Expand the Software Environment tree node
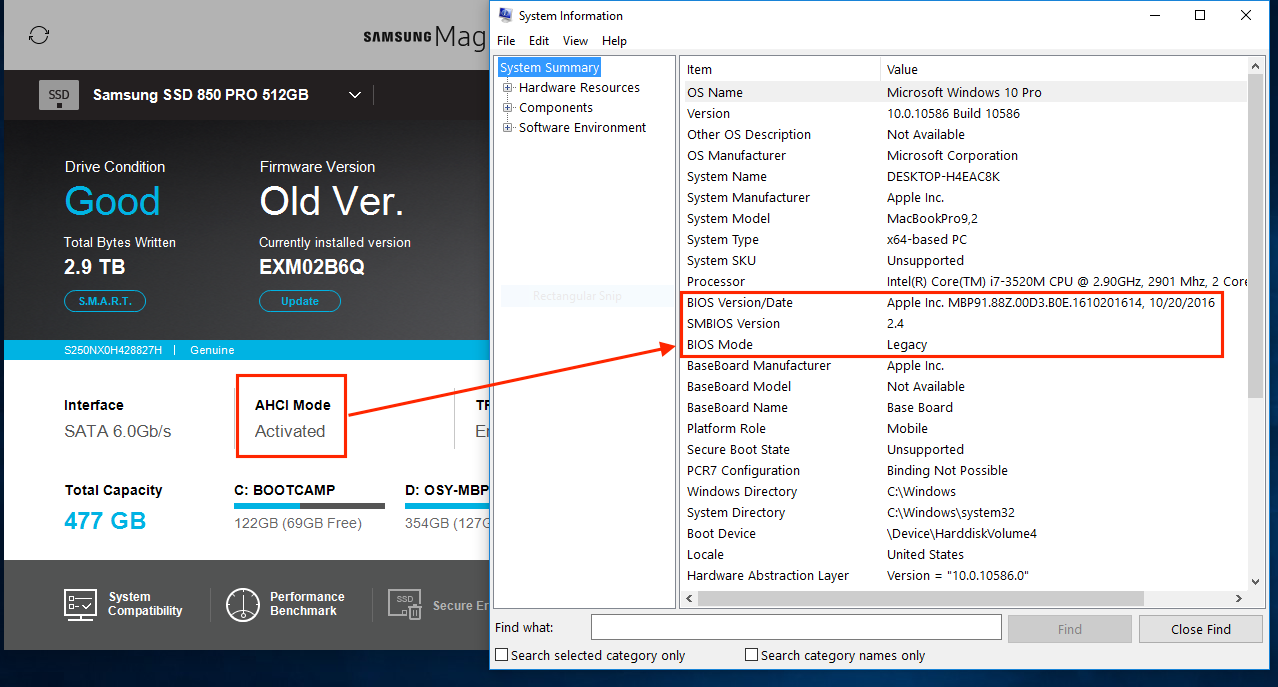This screenshot has width=1278, height=687. (508, 128)
